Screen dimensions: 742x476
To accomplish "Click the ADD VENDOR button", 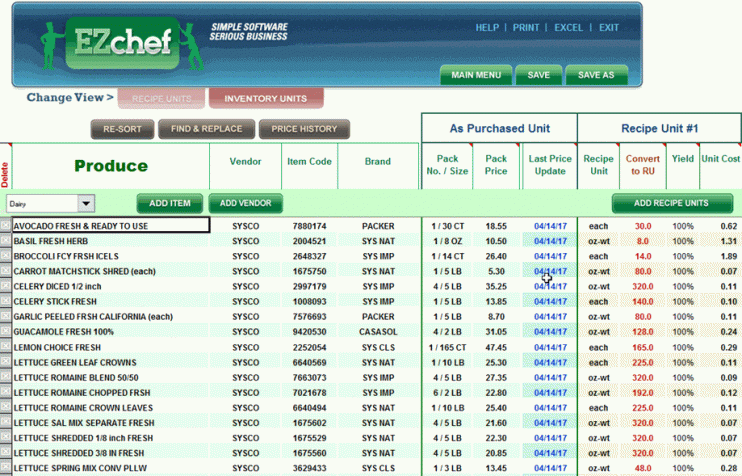I will 245,203.
